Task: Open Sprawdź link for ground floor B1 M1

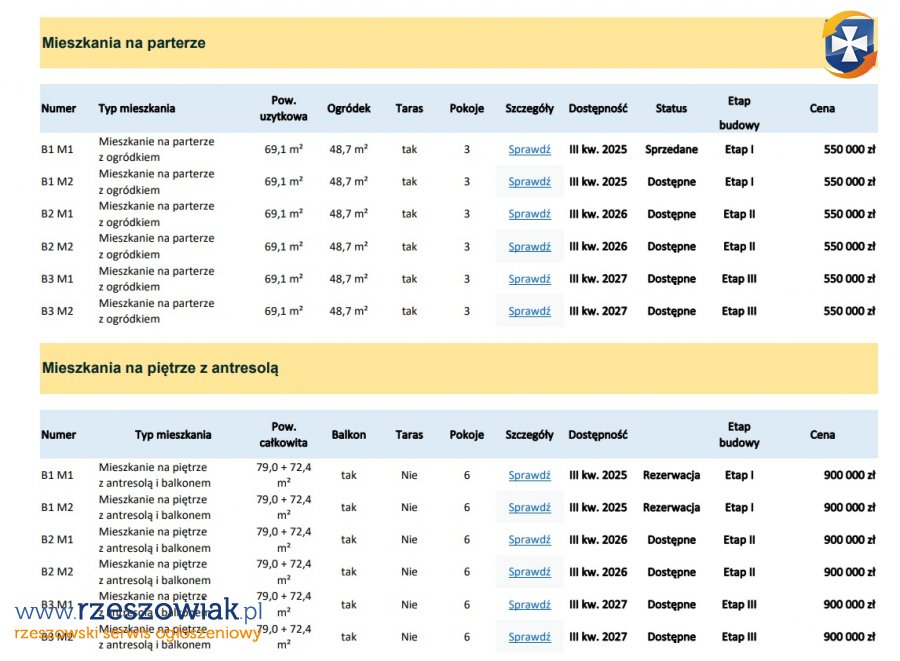Action: 529,150
